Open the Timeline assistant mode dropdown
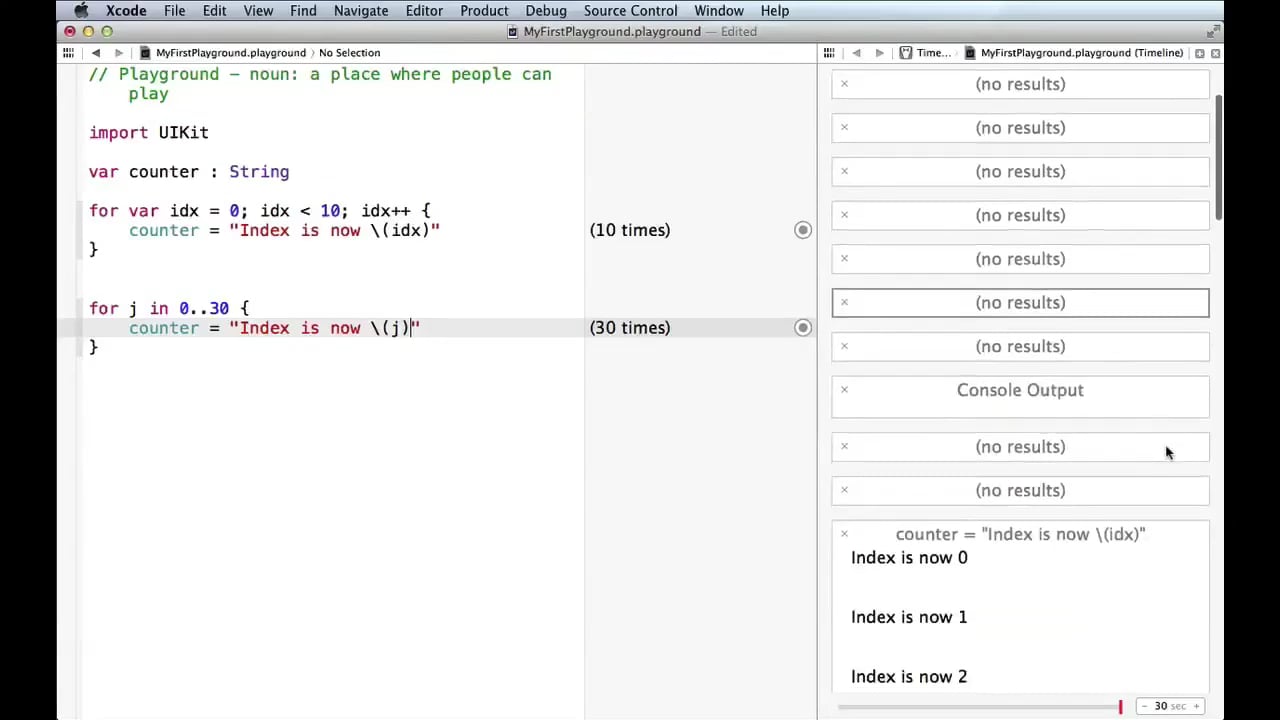1280x720 pixels. point(925,53)
